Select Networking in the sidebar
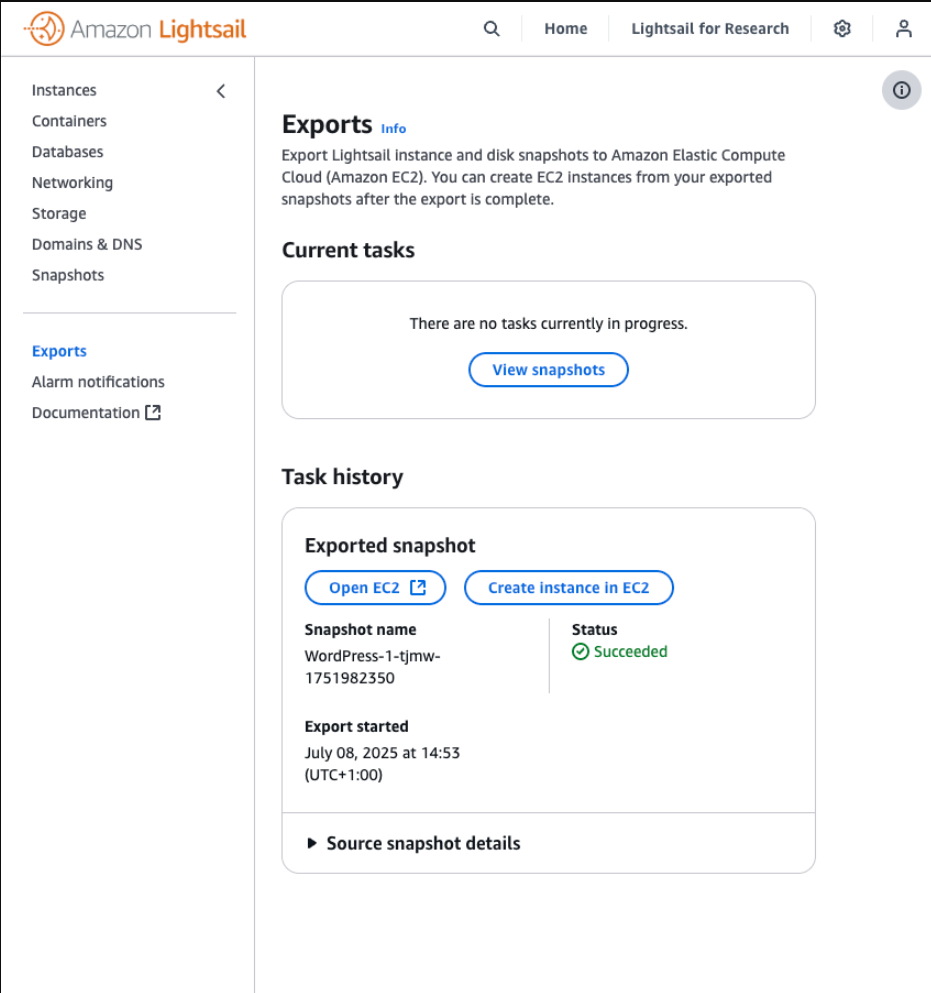 72,182
